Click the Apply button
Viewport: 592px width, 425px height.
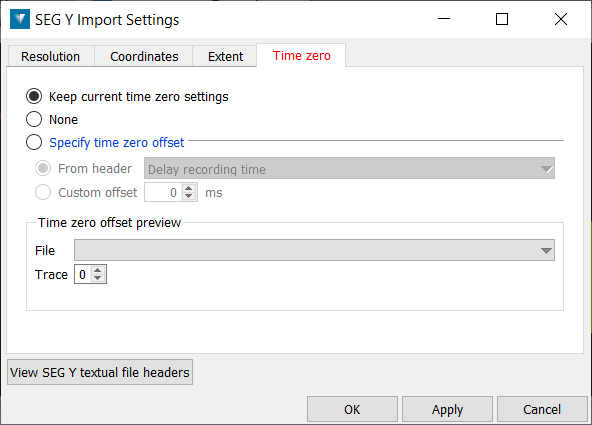pos(447,409)
